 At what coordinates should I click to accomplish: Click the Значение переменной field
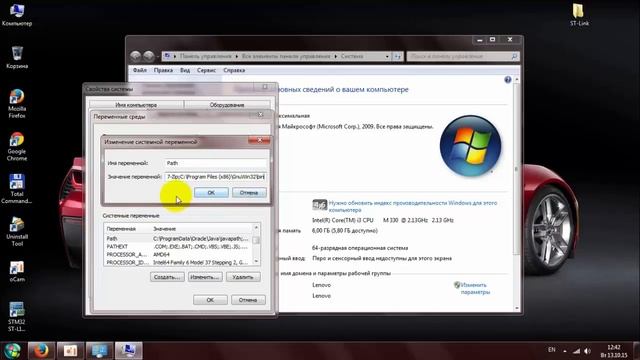click(x=216, y=177)
